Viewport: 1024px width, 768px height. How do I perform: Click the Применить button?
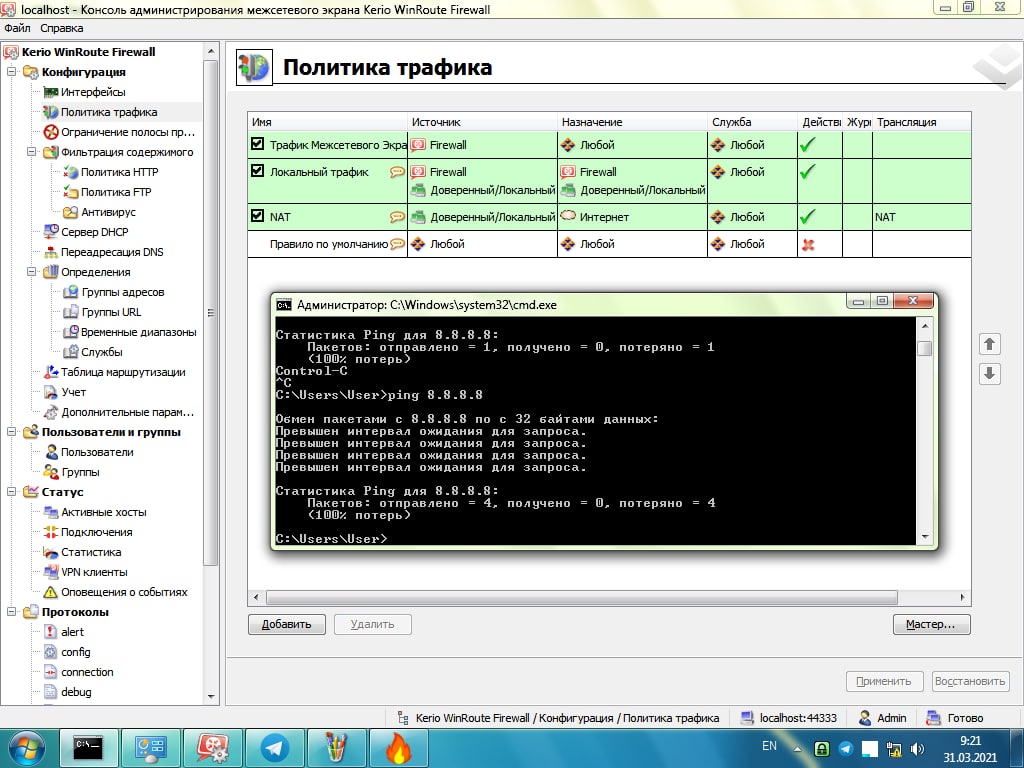[884, 681]
